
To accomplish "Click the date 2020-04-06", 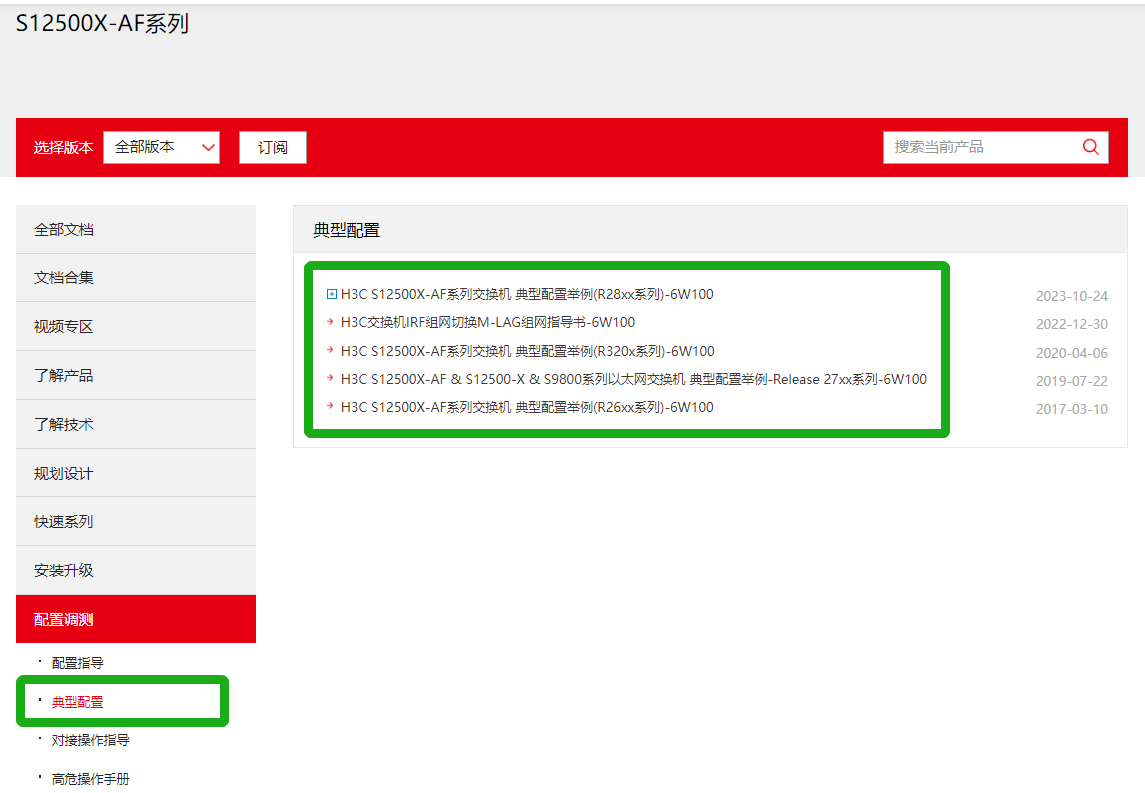I will pos(1071,353).
